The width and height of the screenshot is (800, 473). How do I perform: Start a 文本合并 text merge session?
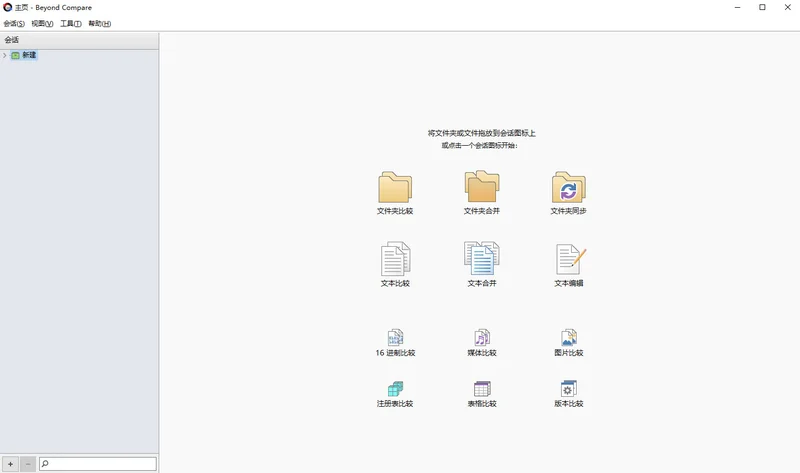tap(482, 264)
